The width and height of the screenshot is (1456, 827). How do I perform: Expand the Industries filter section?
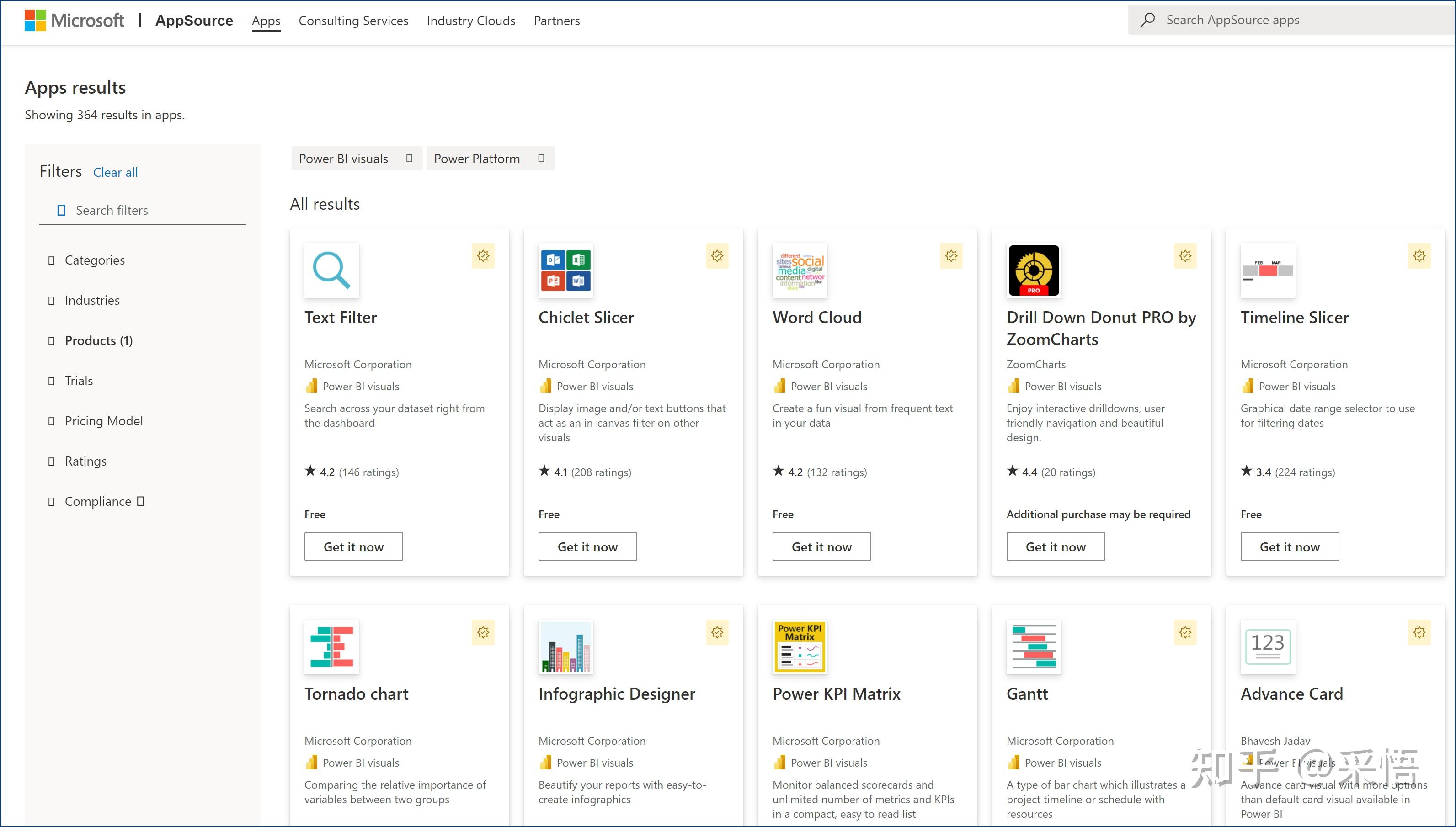(84, 301)
